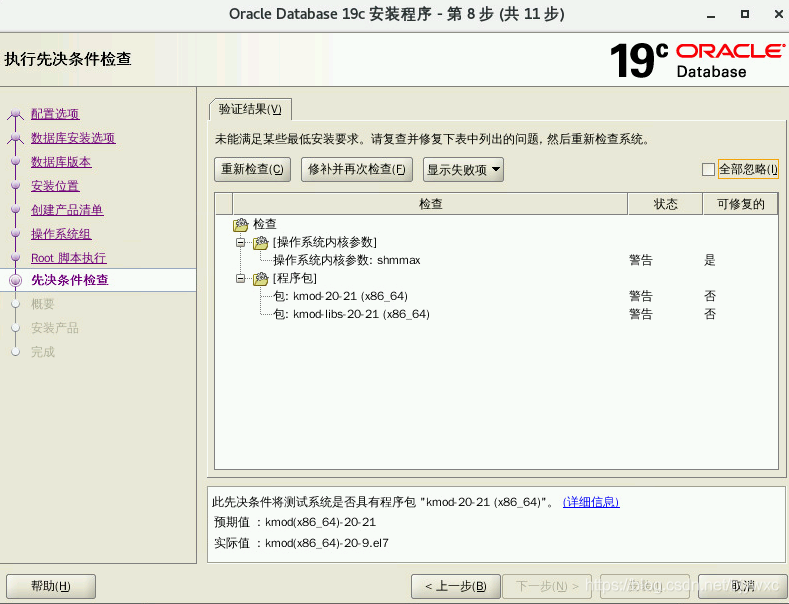Click the 取消 button
The image size is (789, 604).
[x=742, y=586]
